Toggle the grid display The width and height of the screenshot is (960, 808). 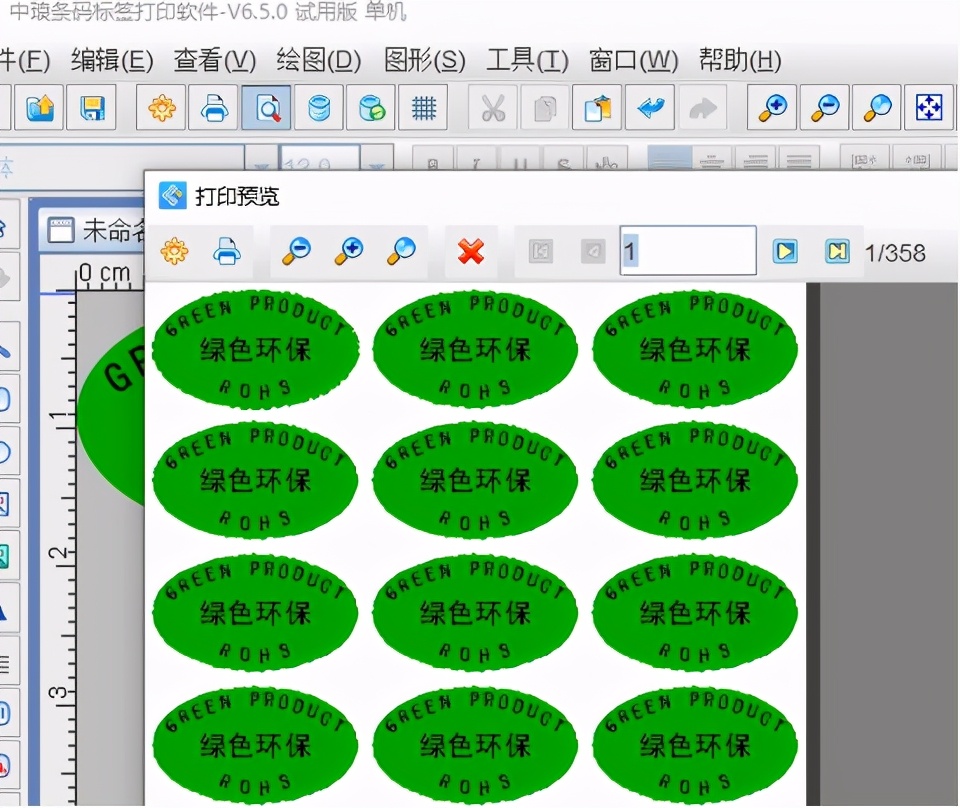[423, 108]
